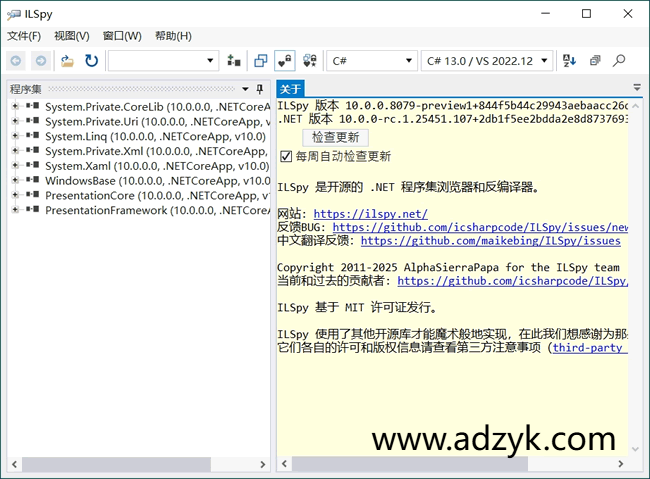Open the 反馈BUG GitHub issues link
The image size is (650, 479).
480,227
